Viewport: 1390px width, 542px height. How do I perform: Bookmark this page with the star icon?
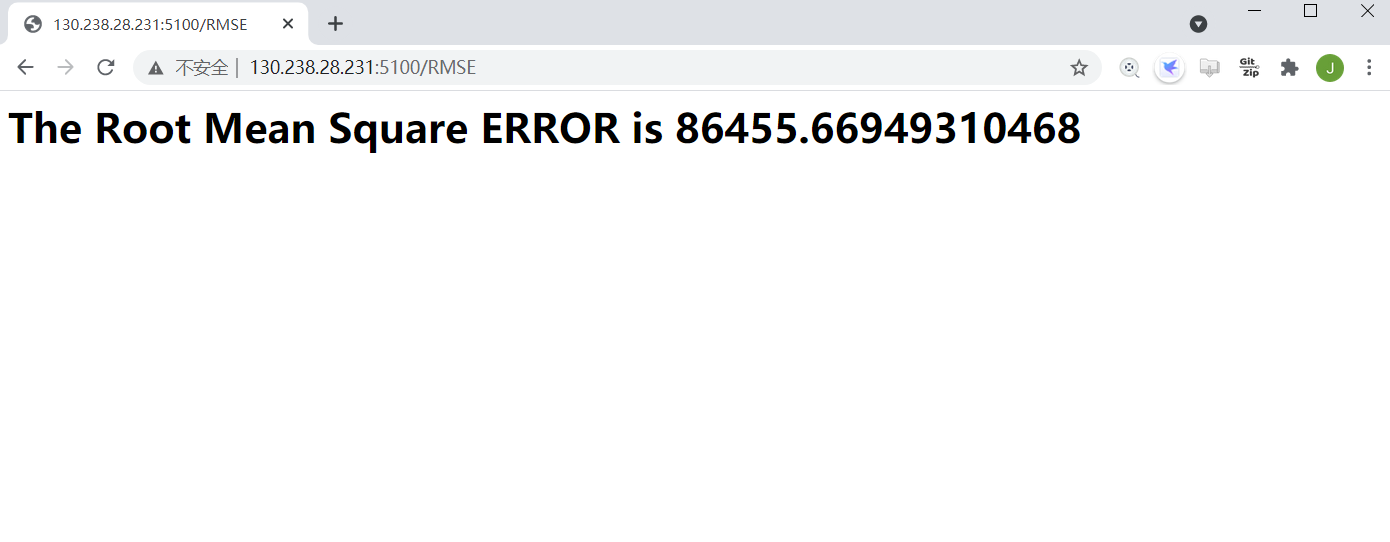[x=1079, y=68]
